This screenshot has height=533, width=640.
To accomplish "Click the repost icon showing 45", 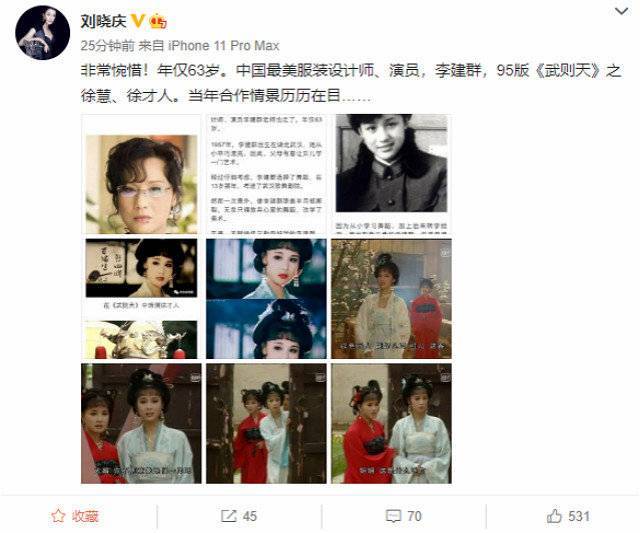I will click(x=229, y=516).
